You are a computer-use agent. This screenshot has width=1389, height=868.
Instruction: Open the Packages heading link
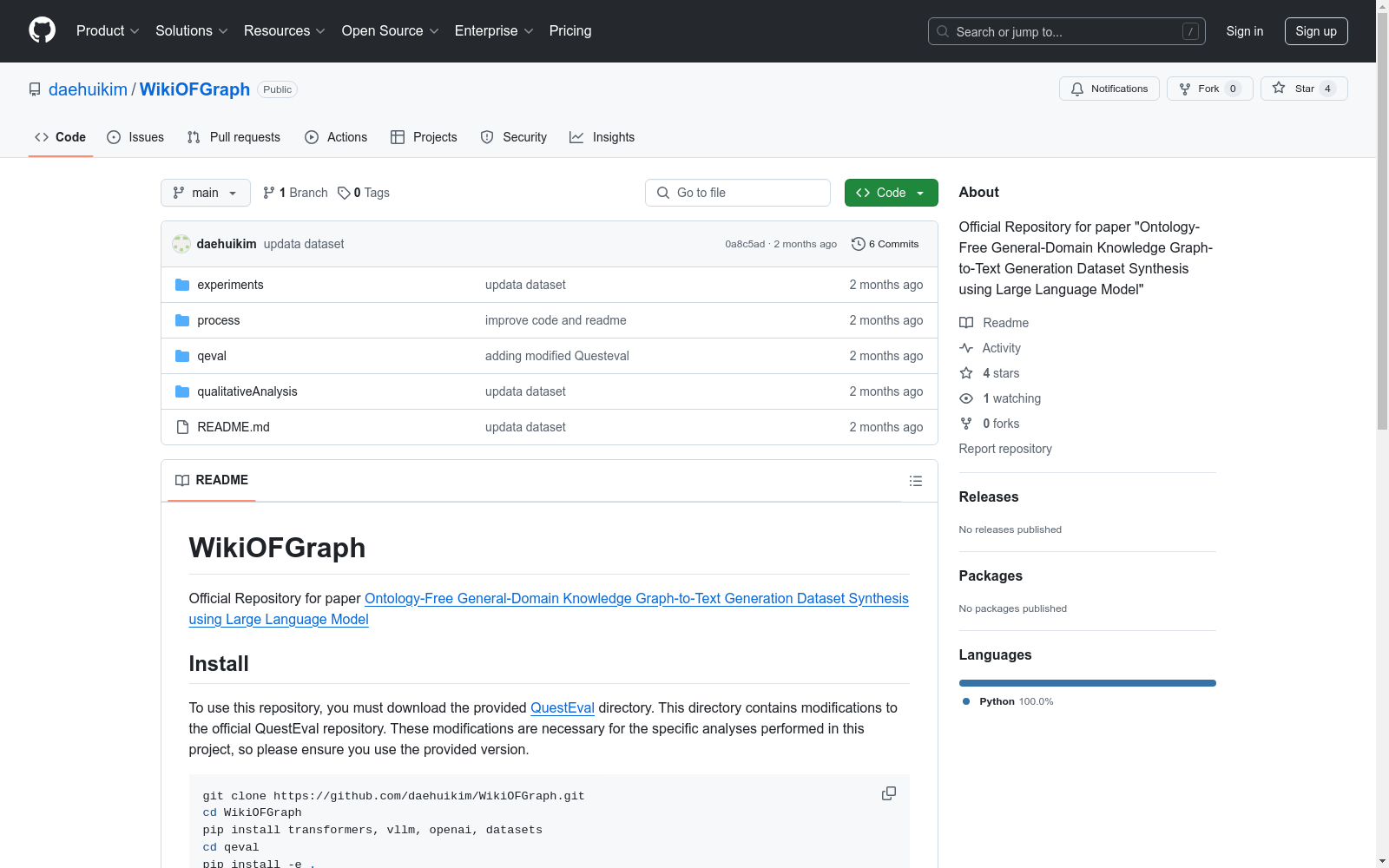991,575
